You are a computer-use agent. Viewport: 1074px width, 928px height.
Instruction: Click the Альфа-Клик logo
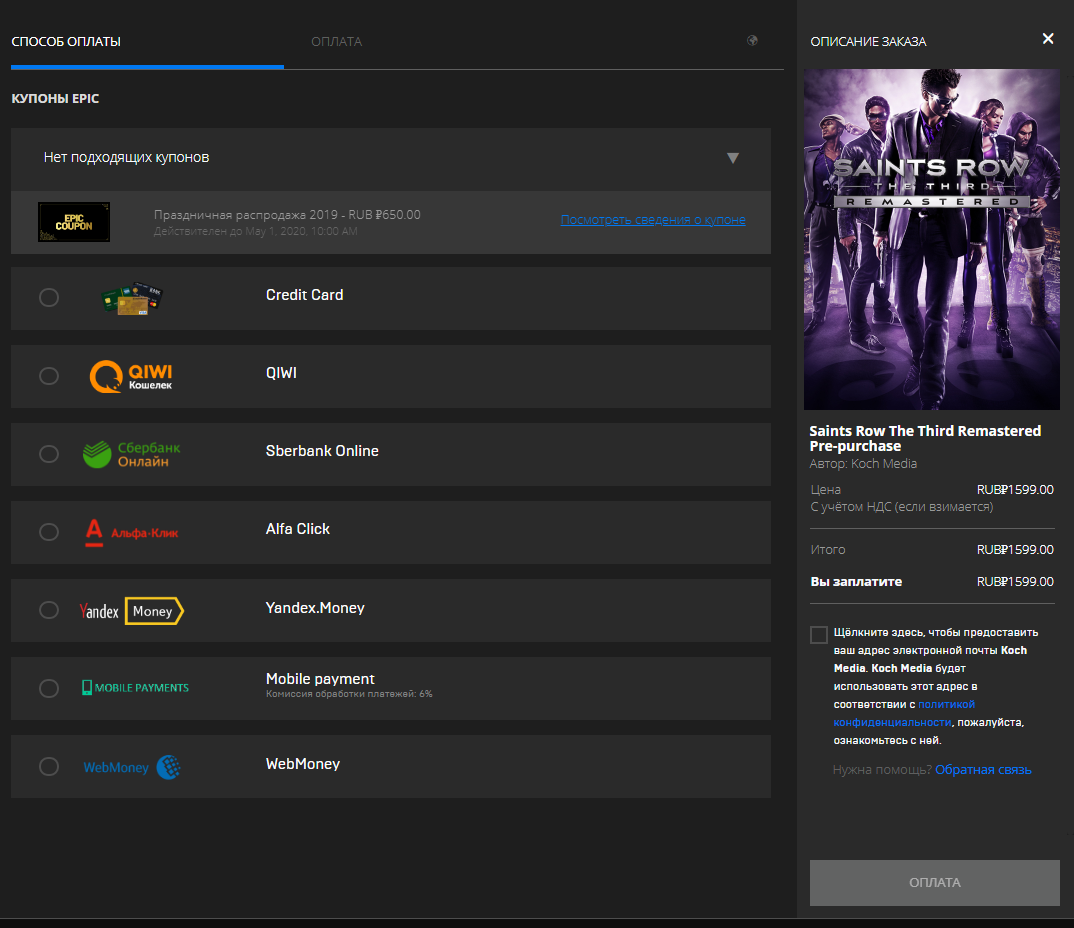click(131, 532)
